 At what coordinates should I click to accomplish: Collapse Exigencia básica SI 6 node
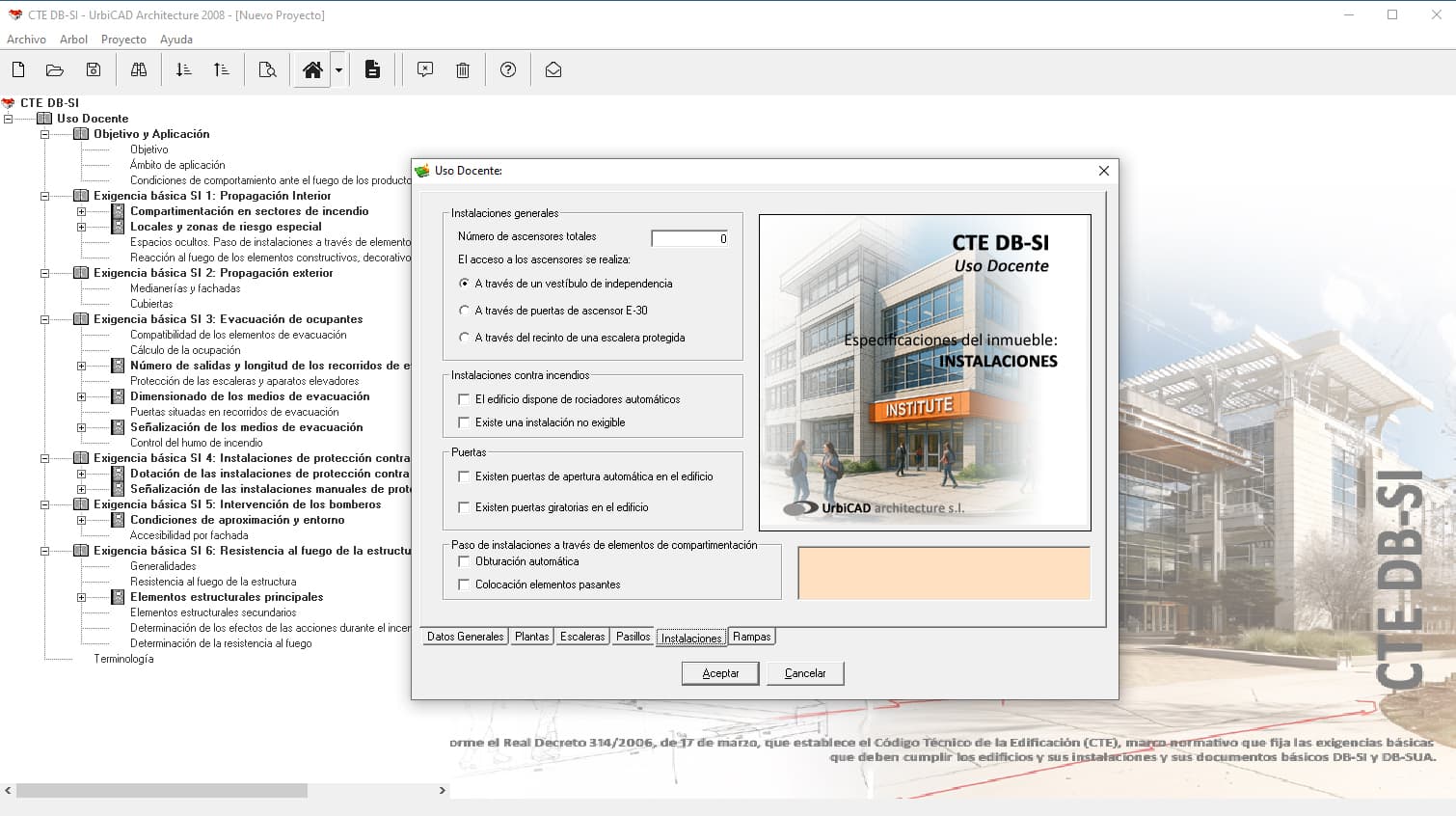(44, 551)
